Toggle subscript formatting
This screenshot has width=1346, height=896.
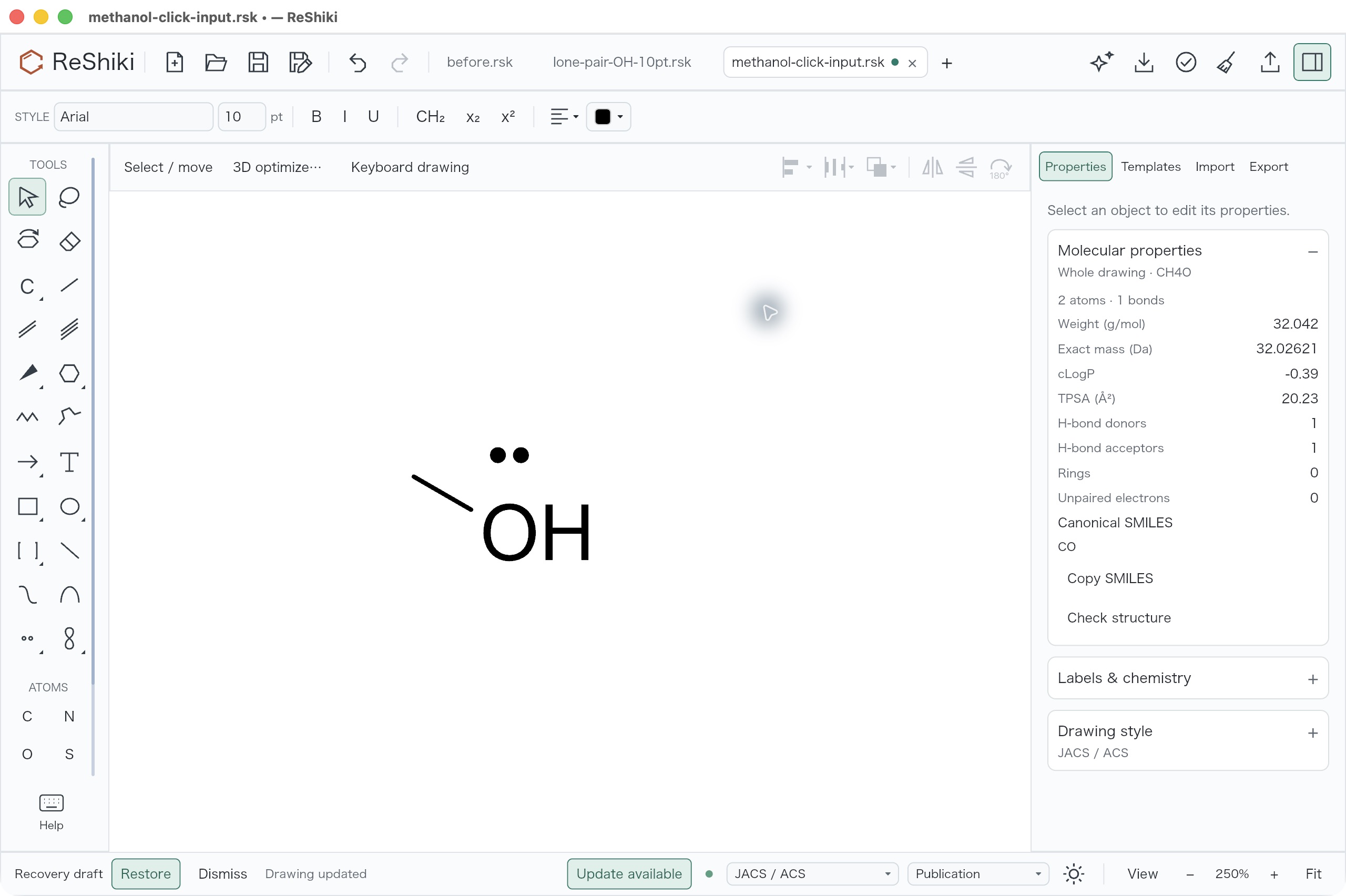(x=473, y=117)
